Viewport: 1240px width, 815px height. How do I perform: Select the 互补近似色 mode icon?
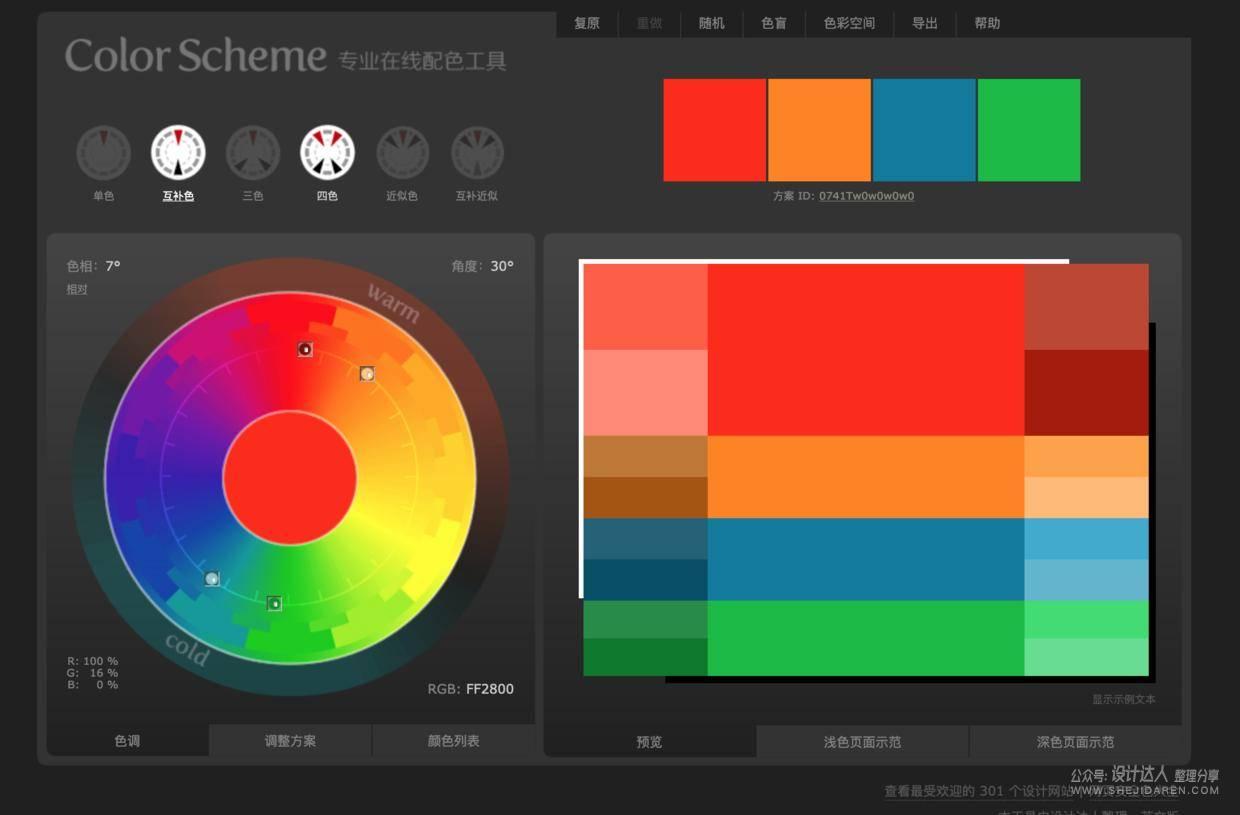[477, 152]
